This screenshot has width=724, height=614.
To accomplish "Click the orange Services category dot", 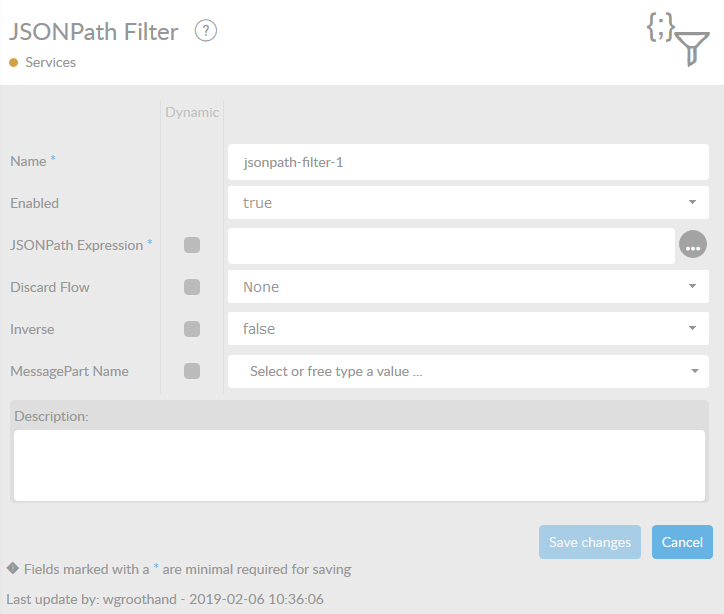I will [13, 62].
